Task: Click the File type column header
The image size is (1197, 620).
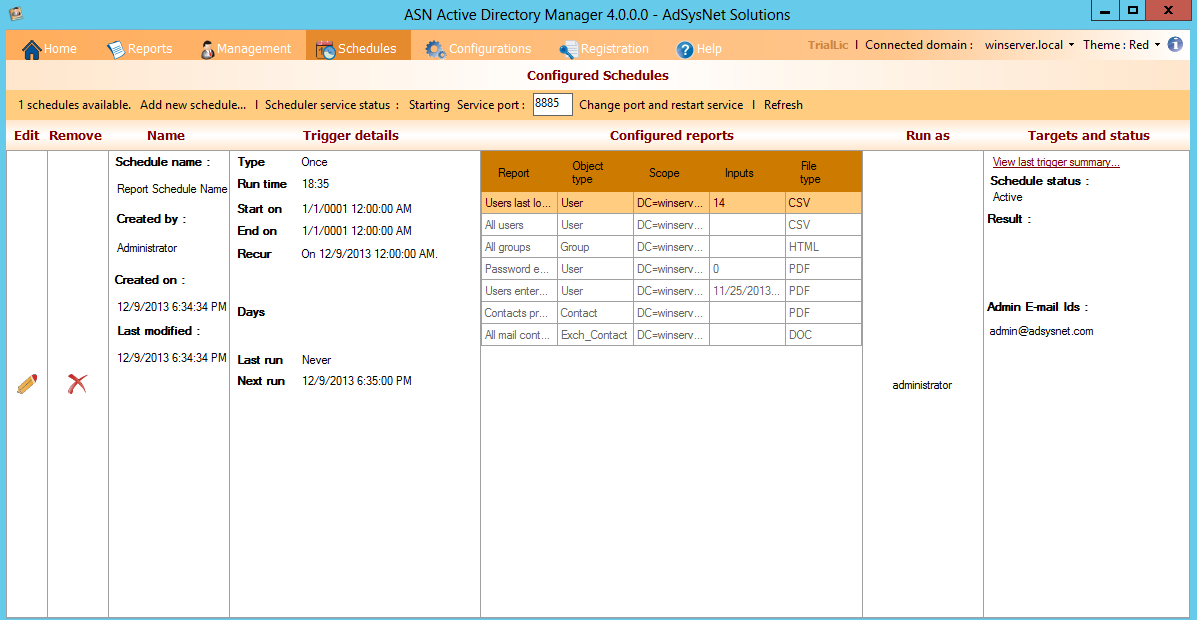Action: tap(810, 173)
